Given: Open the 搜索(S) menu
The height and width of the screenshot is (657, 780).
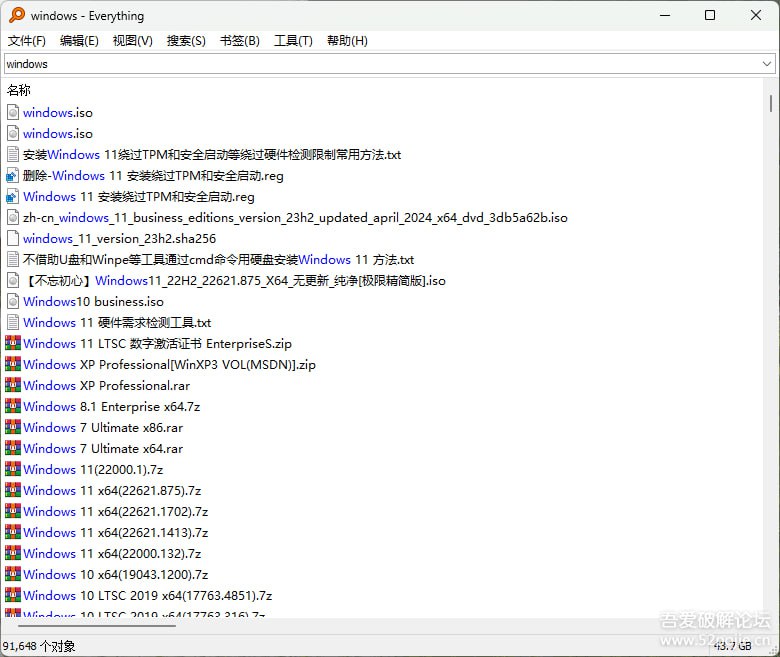Looking at the screenshot, I should 186,41.
